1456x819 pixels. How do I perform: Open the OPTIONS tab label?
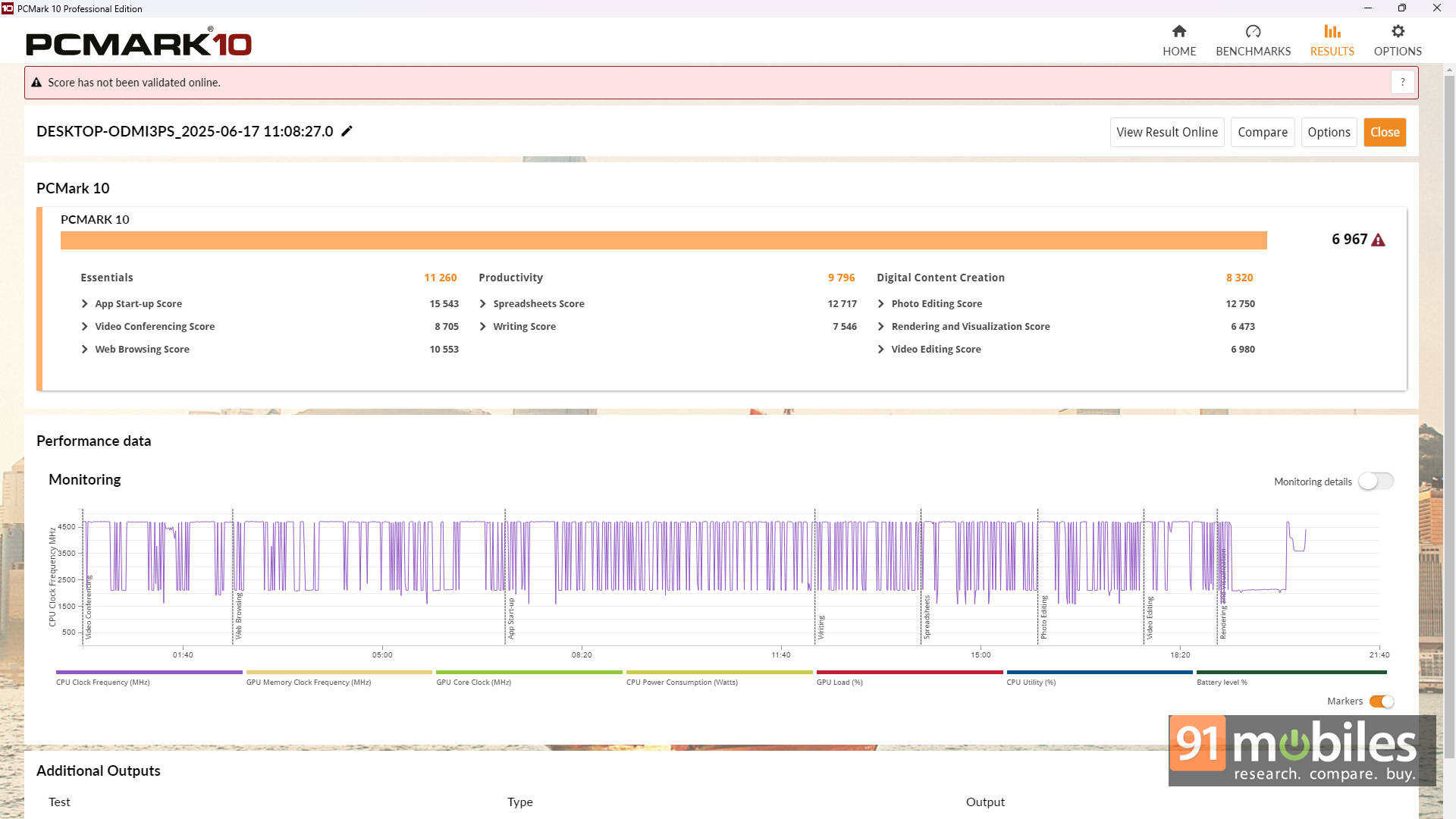[x=1398, y=52]
